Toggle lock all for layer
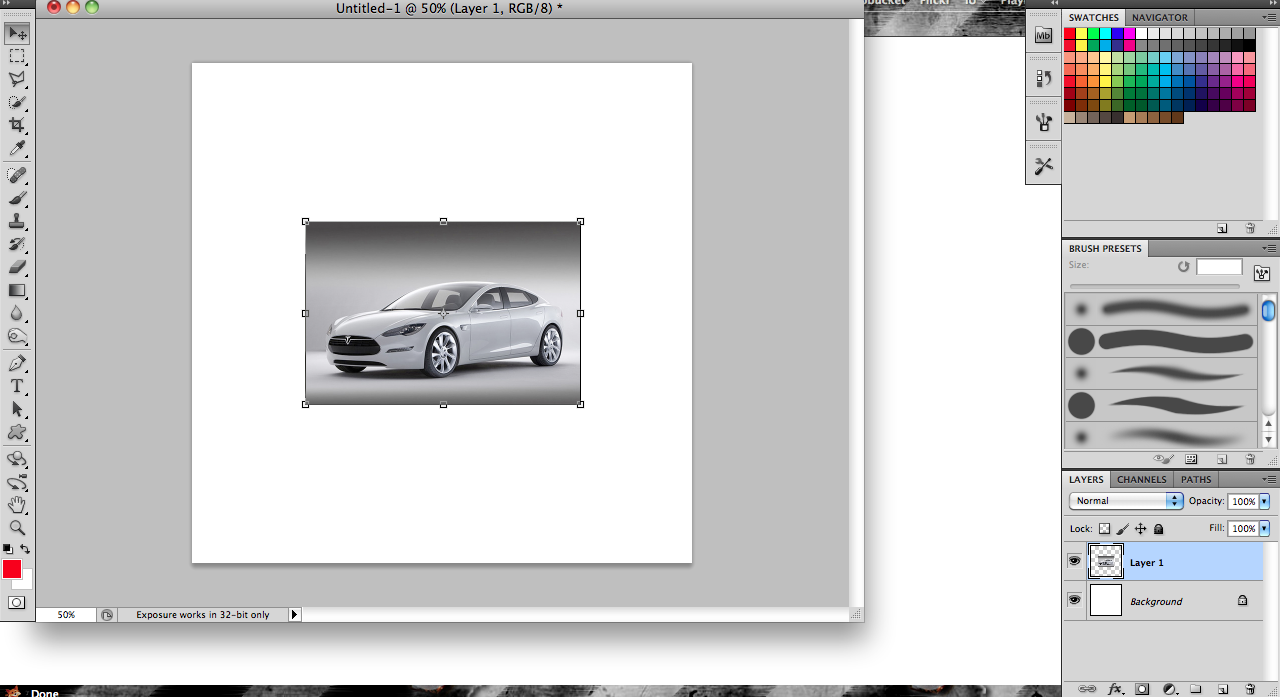Screen dimensions: 1280x697 click(x=1159, y=528)
